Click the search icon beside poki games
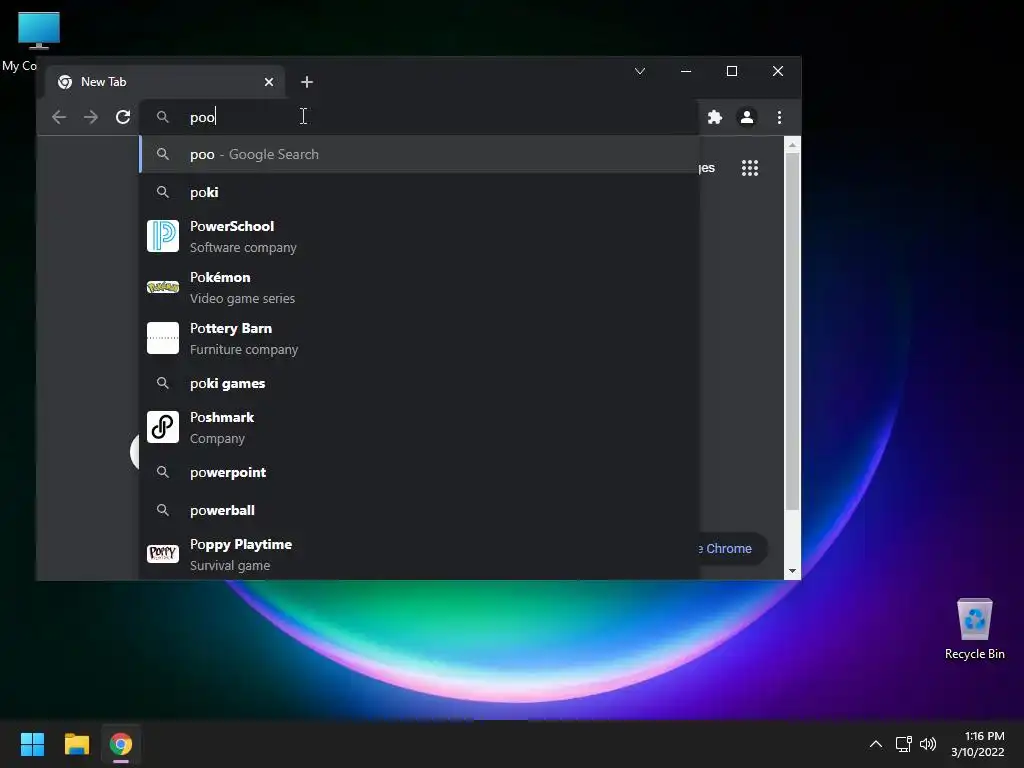This screenshot has width=1024, height=768. point(163,383)
